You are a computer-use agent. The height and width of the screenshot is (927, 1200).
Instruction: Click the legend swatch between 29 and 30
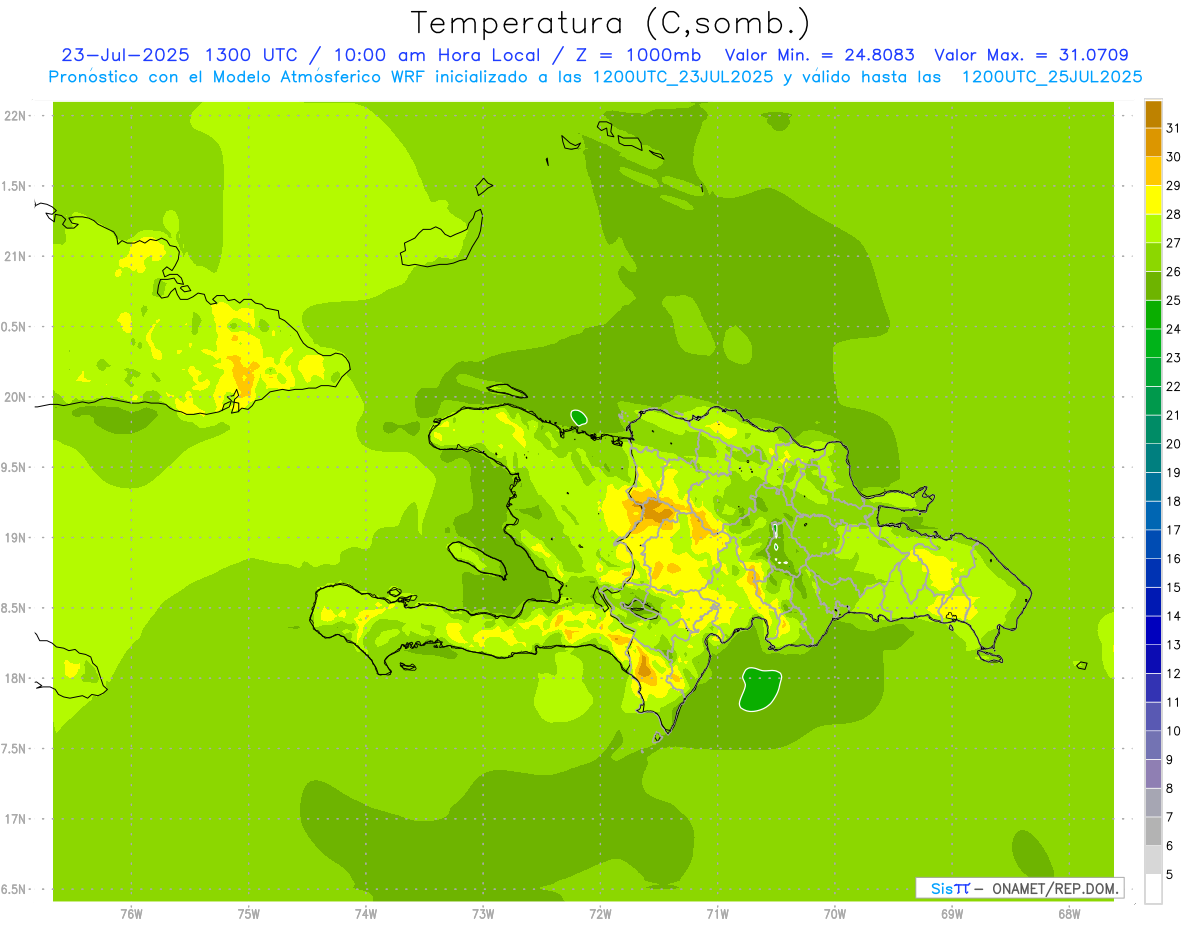coord(1153,171)
